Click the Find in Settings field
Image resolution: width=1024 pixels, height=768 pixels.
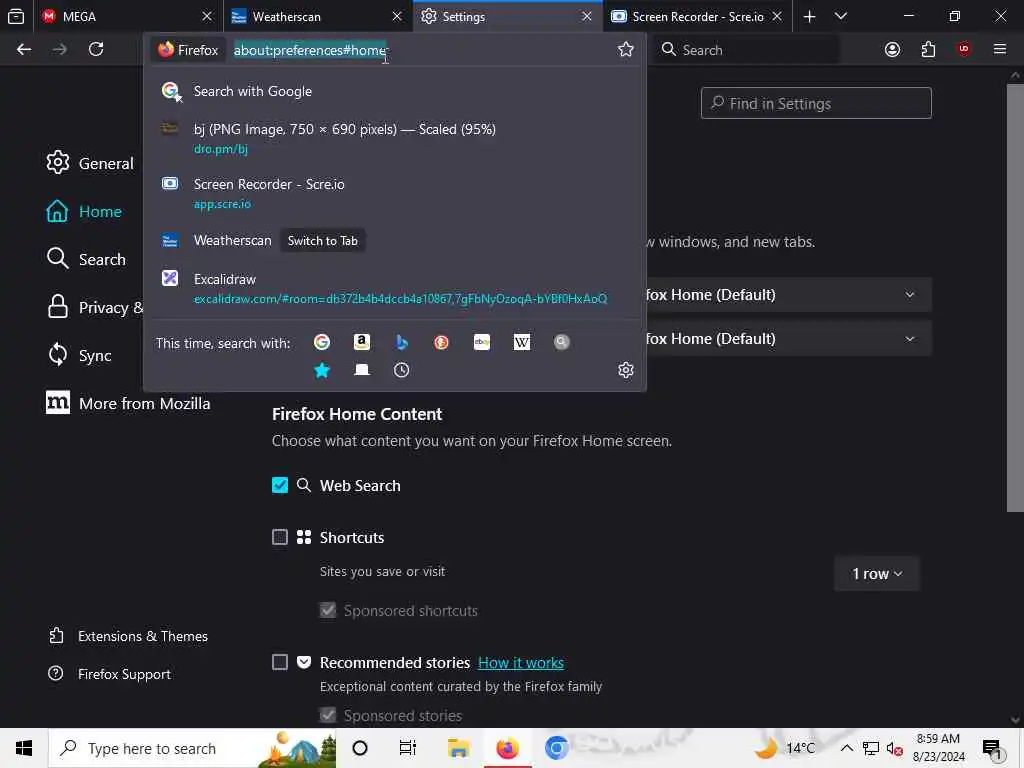click(816, 103)
